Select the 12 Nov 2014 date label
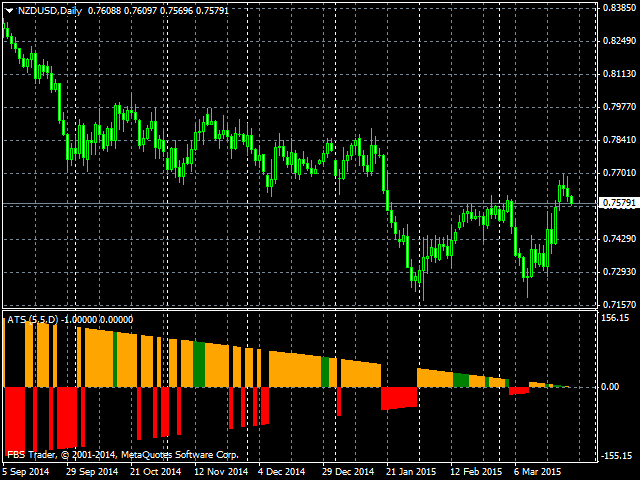 click(221, 471)
